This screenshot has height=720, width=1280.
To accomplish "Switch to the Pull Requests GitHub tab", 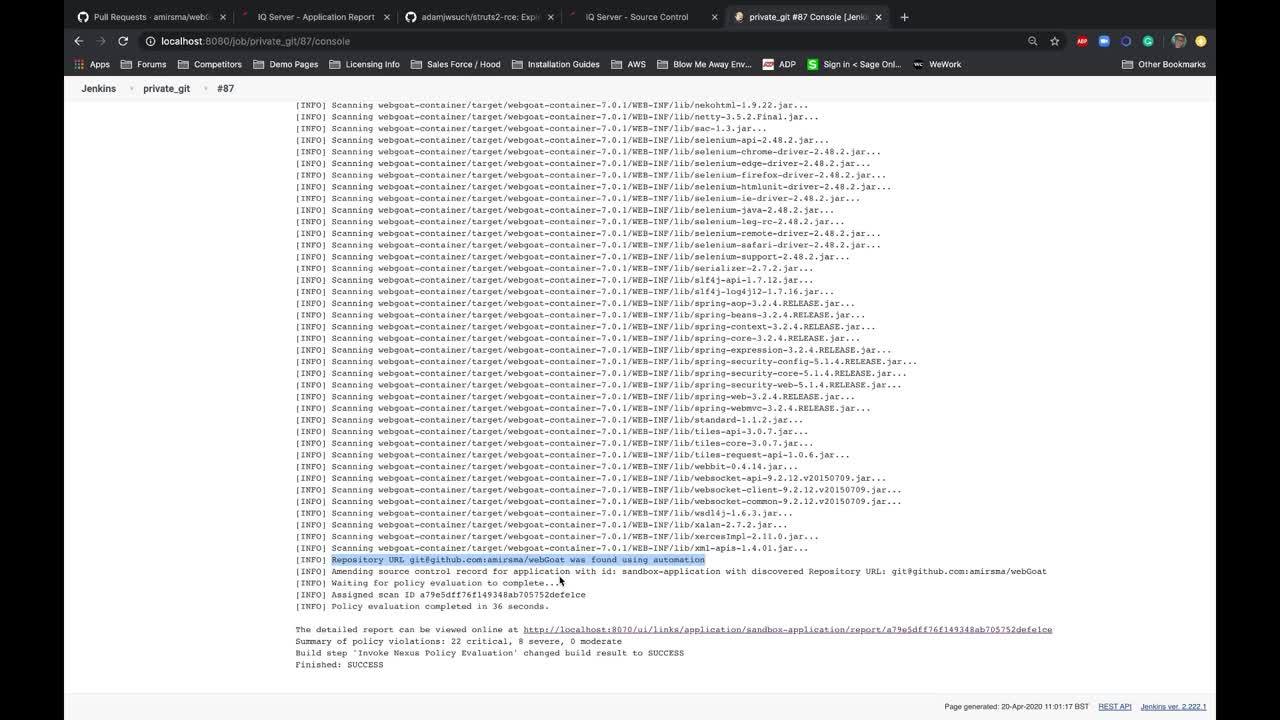I will (146, 17).
